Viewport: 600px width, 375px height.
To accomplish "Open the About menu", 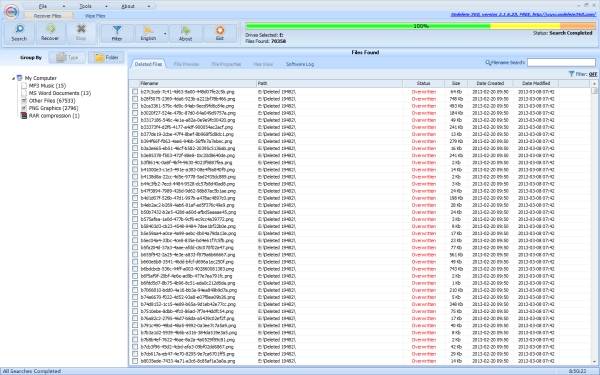I will [128, 7].
